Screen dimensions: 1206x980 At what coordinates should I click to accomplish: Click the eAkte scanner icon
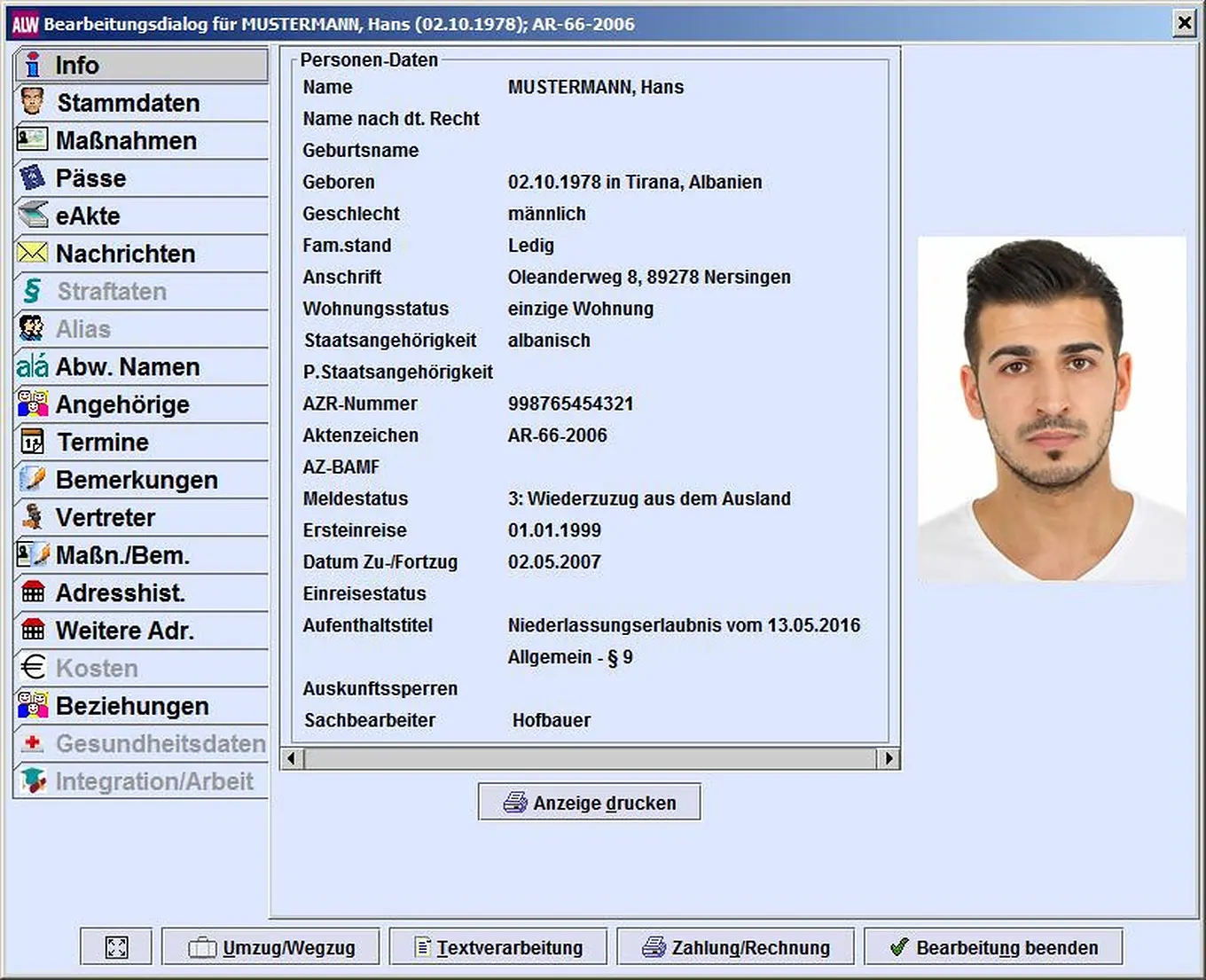(33, 216)
